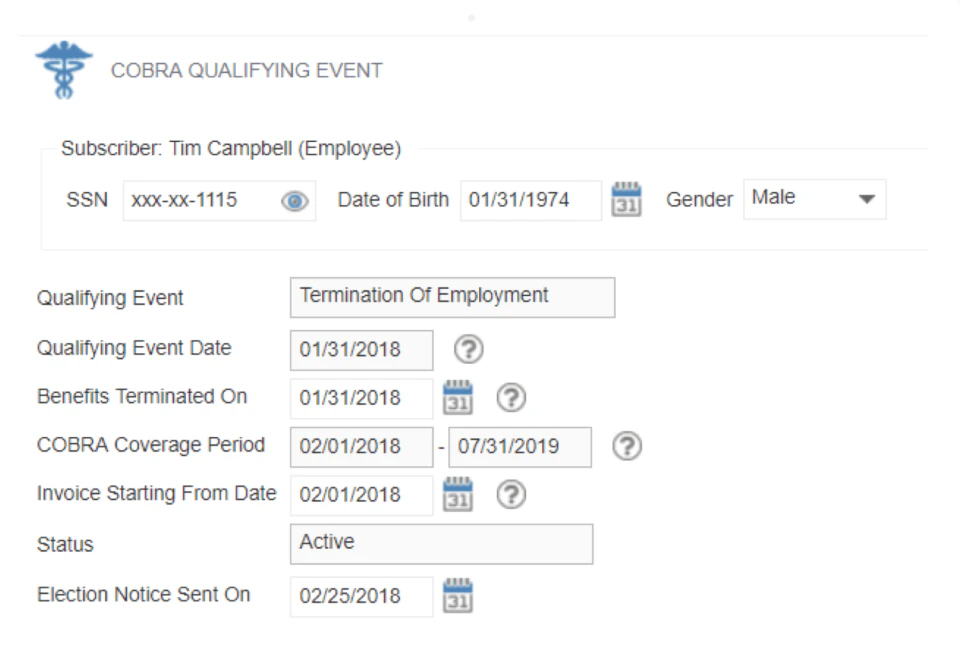
Task: Click the COBRA Coverage Period end date field
Action: pyautogui.click(x=520, y=446)
